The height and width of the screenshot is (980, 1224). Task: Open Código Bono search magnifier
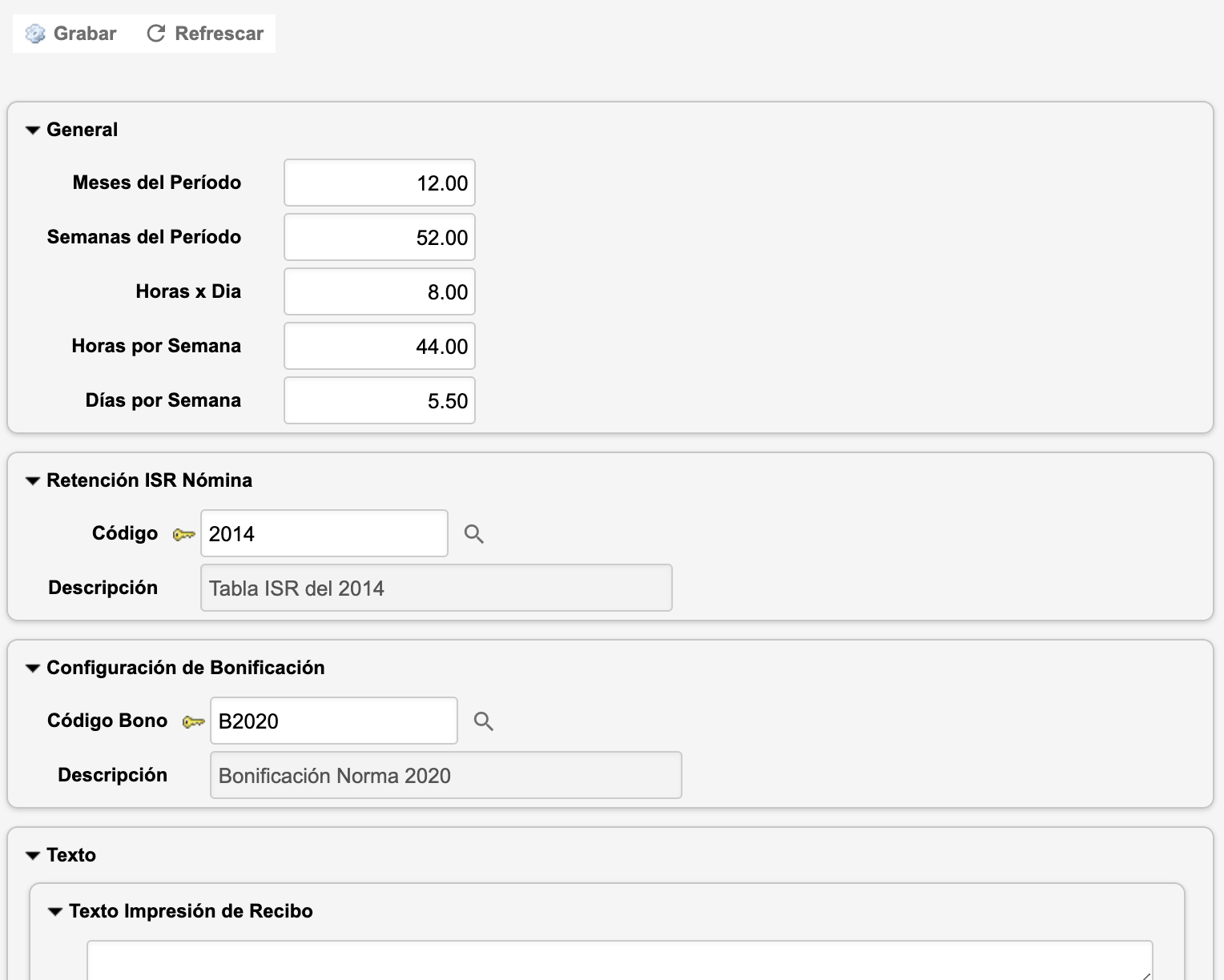point(484,721)
